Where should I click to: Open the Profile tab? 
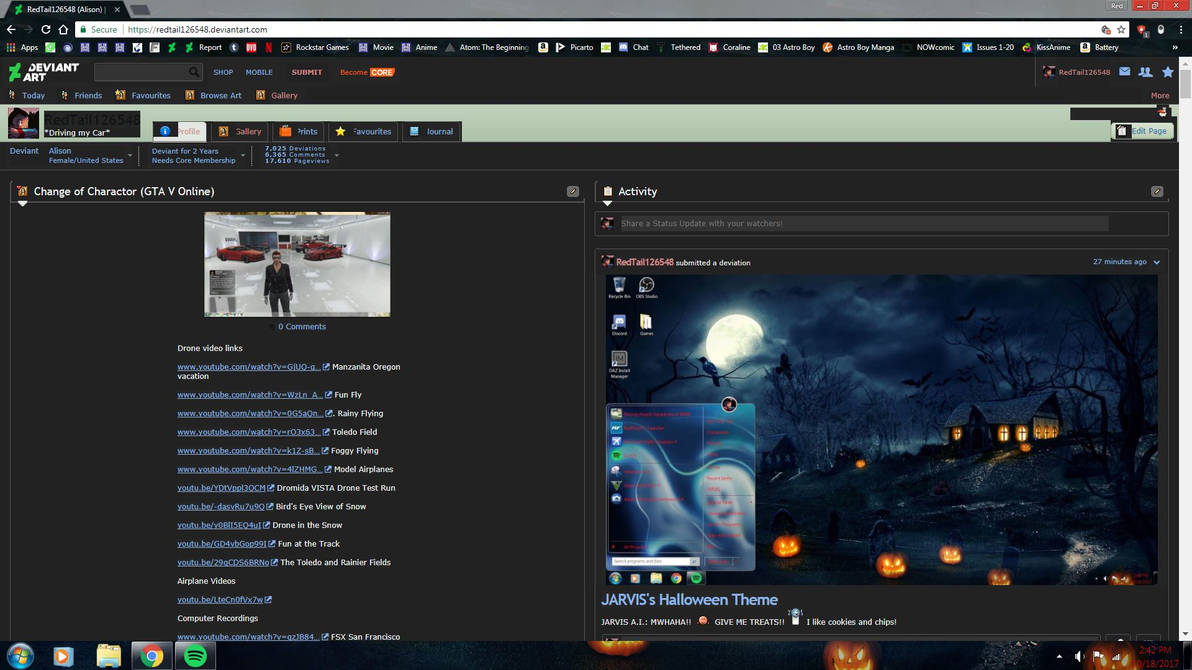(179, 131)
